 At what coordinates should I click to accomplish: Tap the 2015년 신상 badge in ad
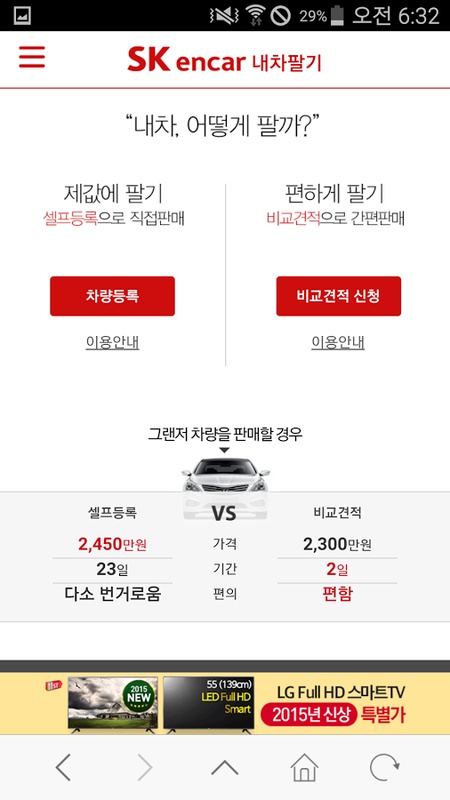pos(308,715)
